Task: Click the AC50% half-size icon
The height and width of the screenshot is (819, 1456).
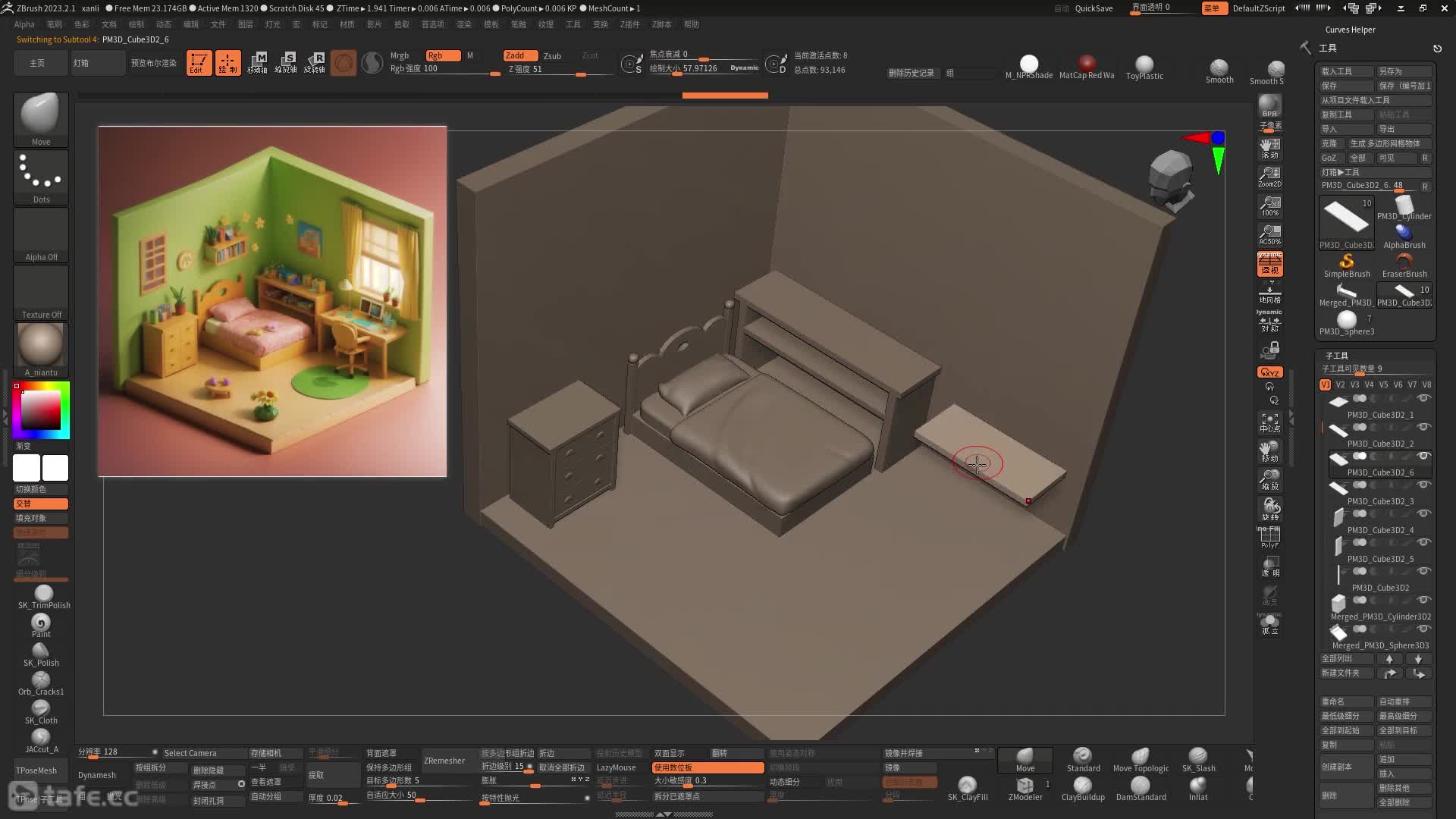Action: [x=1269, y=234]
